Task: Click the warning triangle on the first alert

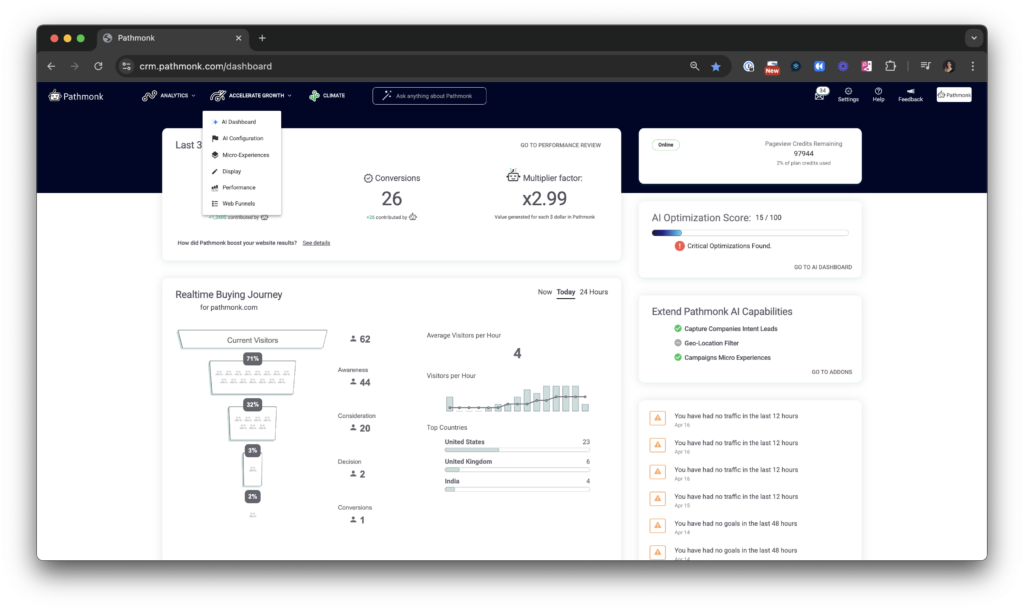Action: point(657,418)
